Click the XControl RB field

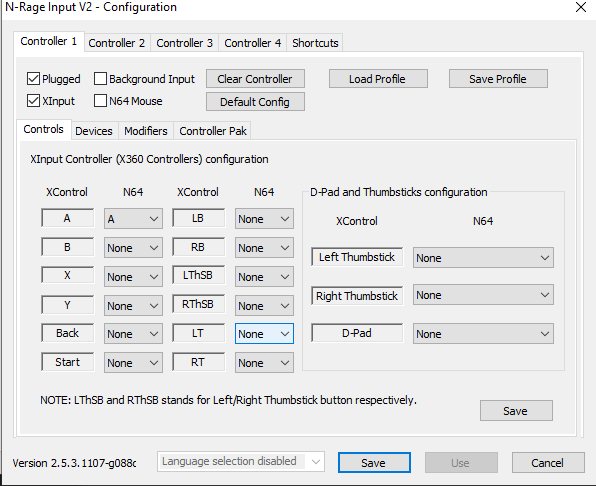(x=198, y=247)
